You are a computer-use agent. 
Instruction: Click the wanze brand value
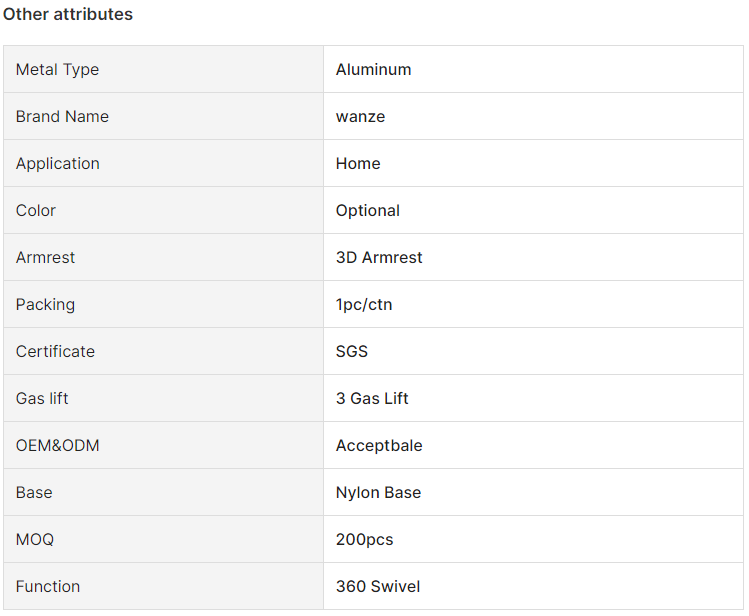360,117
